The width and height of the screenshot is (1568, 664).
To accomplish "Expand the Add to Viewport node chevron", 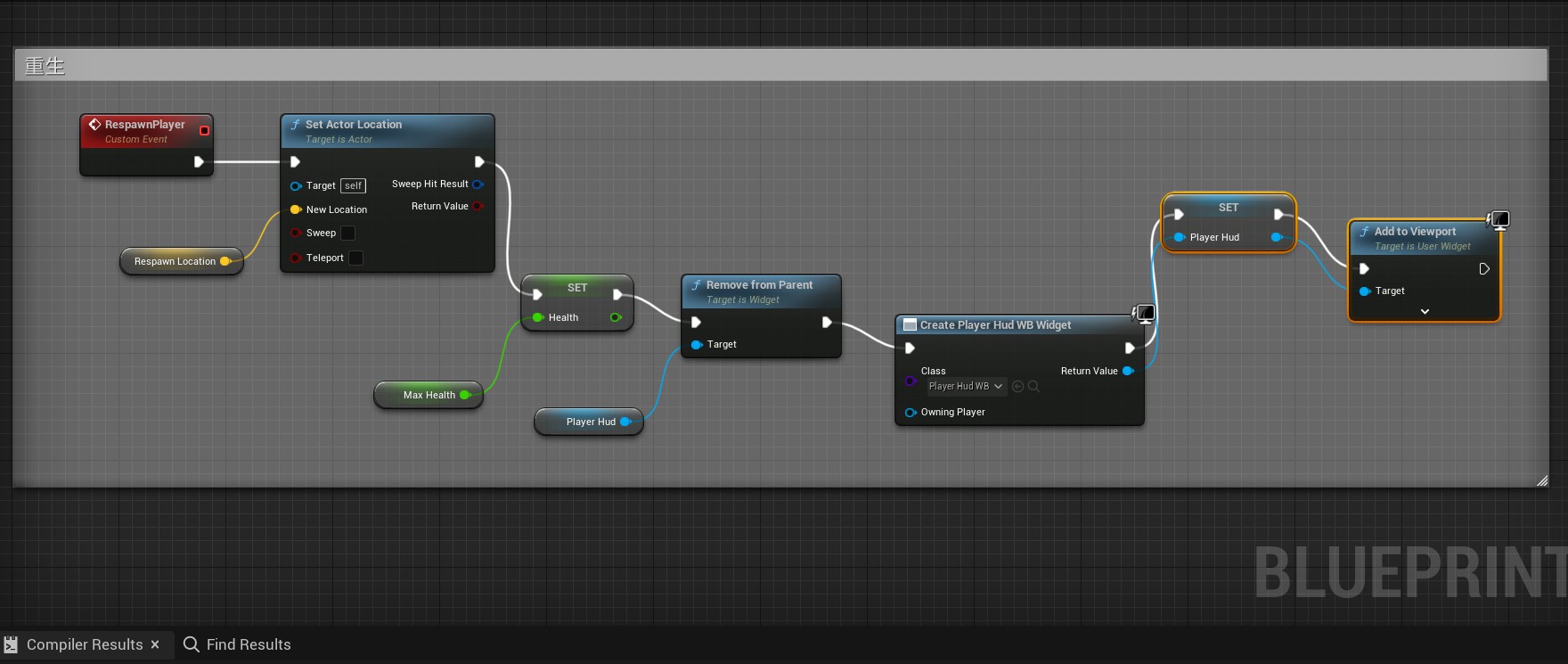I will pyautogui.click(x=1425, y=312).
